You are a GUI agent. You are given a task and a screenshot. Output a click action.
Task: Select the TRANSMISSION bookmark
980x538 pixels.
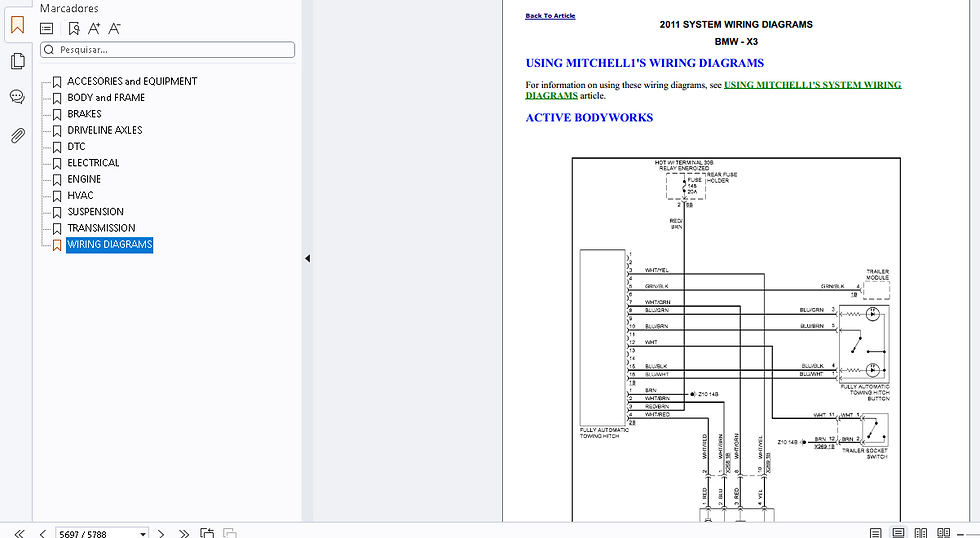click(x=101, y=228)
